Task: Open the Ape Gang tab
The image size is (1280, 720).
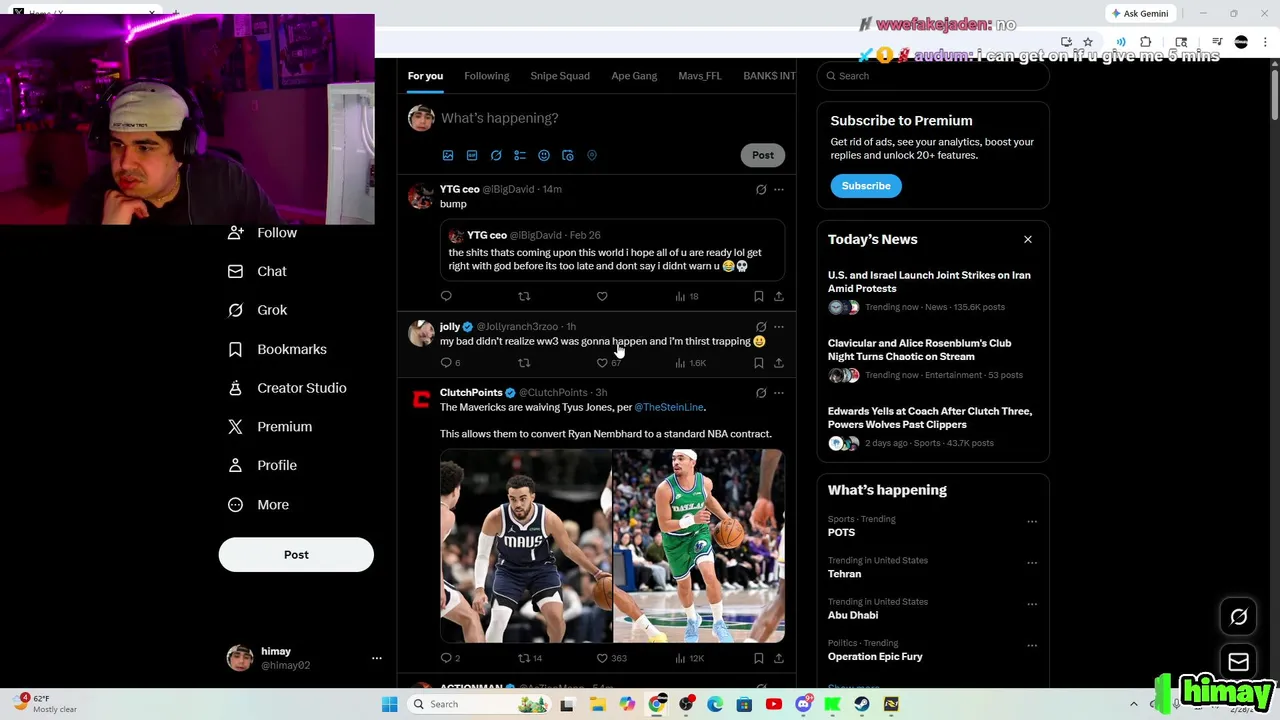Action: (x=634, y=76)
